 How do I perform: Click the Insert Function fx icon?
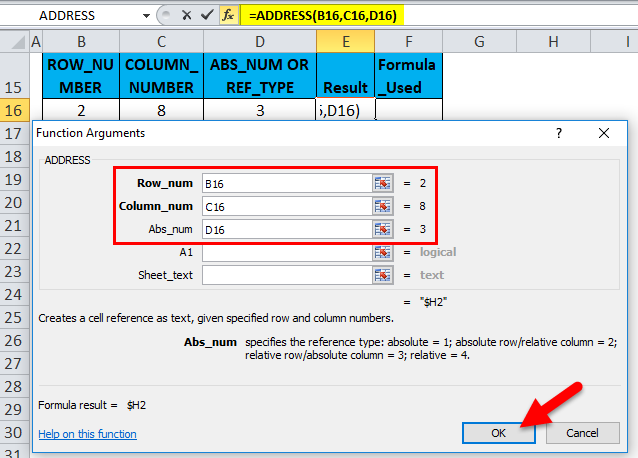228,15
